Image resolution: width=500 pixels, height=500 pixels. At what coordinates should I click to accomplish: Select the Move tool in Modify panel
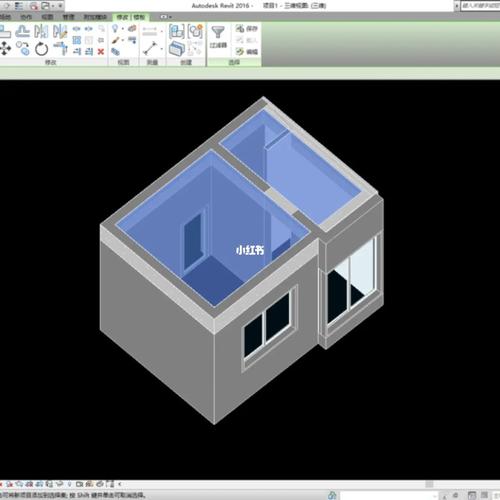pos(5,48)
